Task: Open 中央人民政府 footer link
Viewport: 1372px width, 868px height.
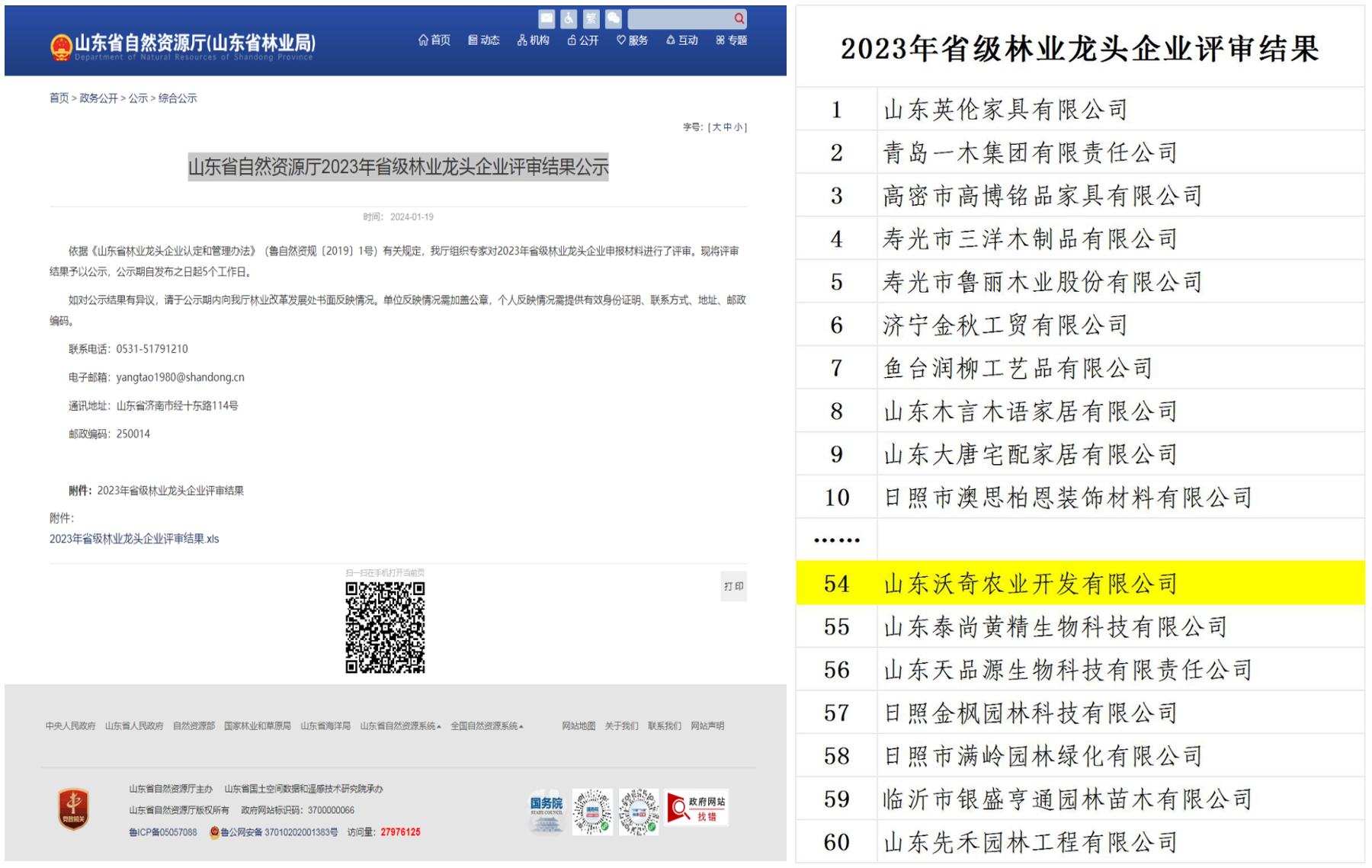Action: tap(70, 725)
